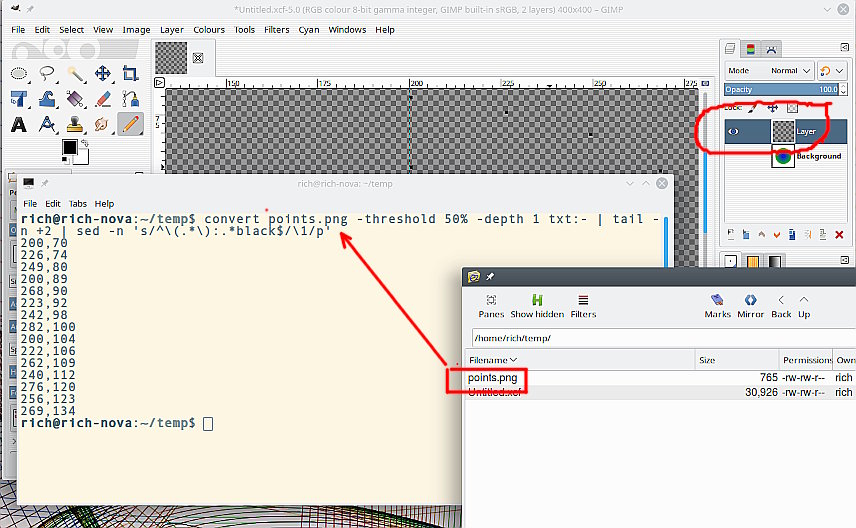The width and height of the screenshot is (856, 528).
Task: Open GIMP Windows menu
Action: pos(347,29)
